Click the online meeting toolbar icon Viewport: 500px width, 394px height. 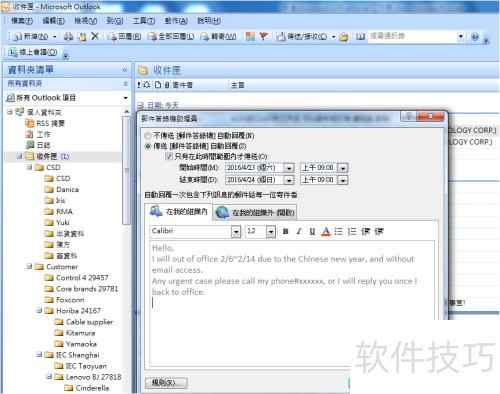pos(33,52)
